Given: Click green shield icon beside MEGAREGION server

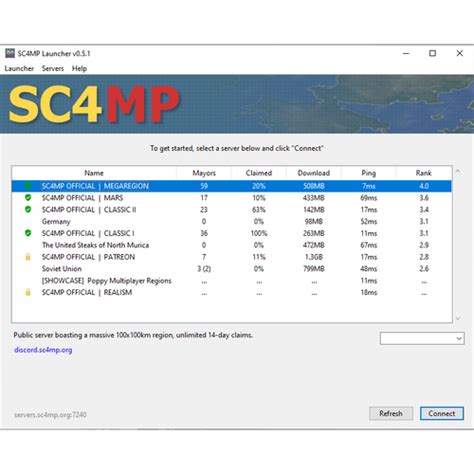Looking at the screenshot, I should (28, 186).
